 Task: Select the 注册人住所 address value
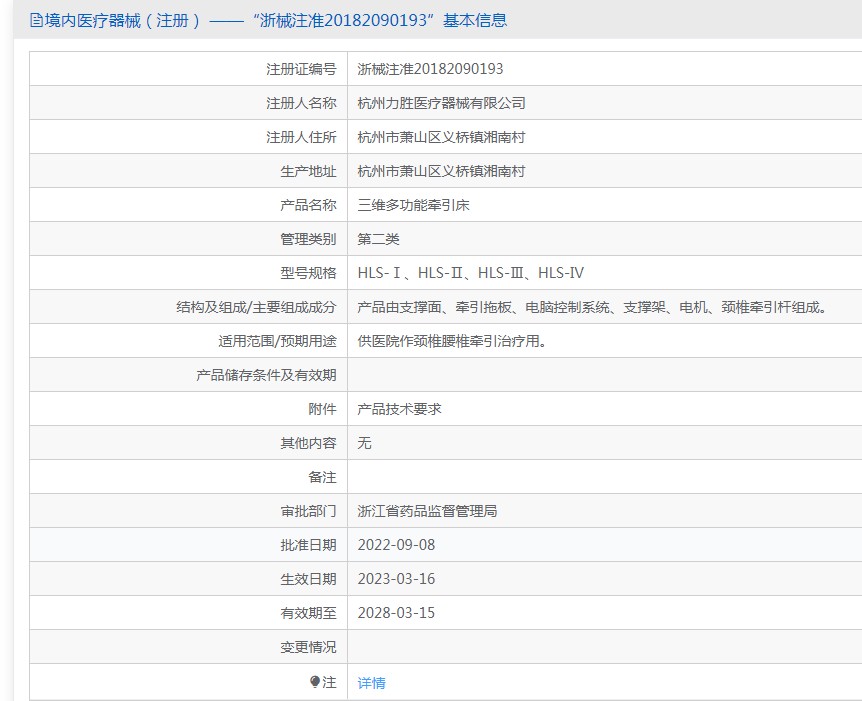point(441,137)
